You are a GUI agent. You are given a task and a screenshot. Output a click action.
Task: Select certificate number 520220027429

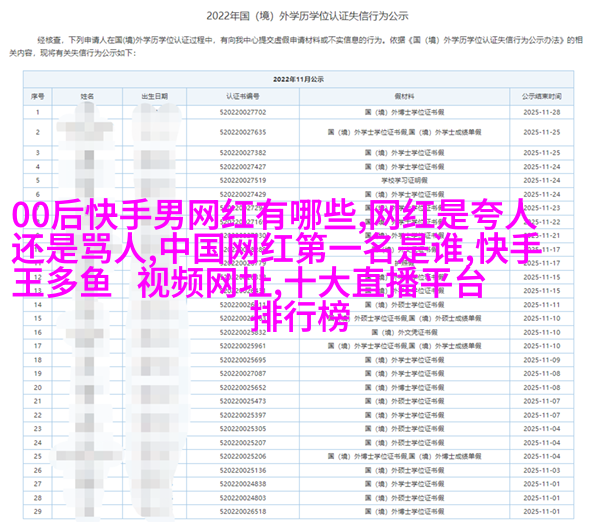[243, 194]
